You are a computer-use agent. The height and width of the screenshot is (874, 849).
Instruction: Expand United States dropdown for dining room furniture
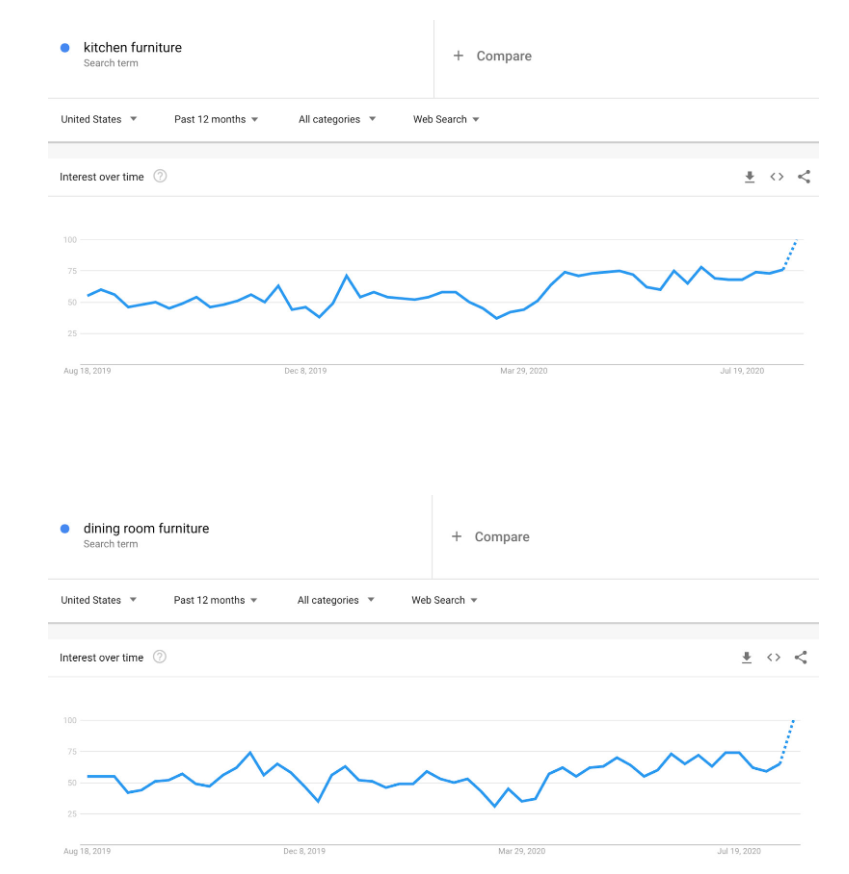coord(99,600)
